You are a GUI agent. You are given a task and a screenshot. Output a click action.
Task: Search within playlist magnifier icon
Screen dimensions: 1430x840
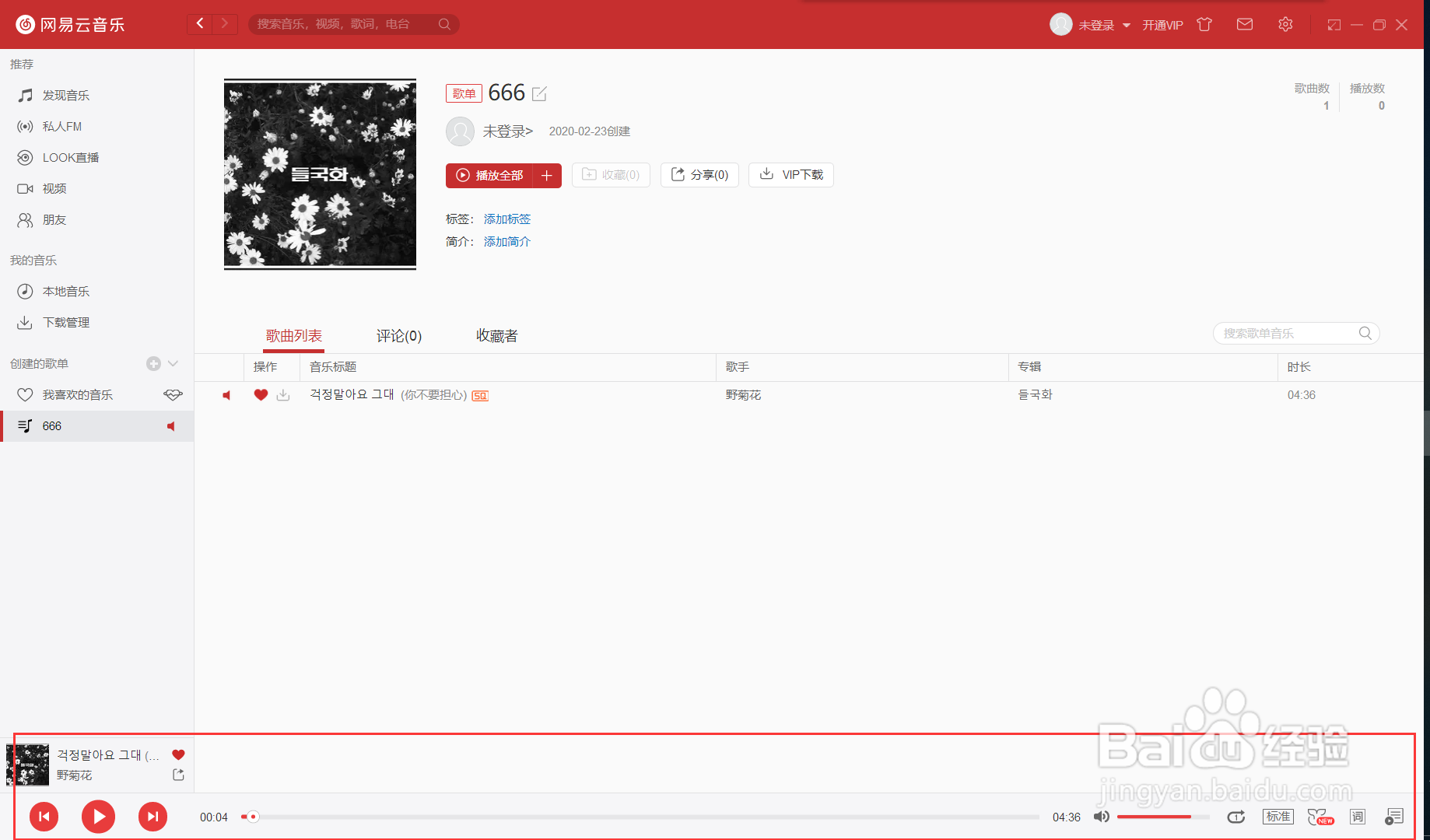click(1365, 333)
